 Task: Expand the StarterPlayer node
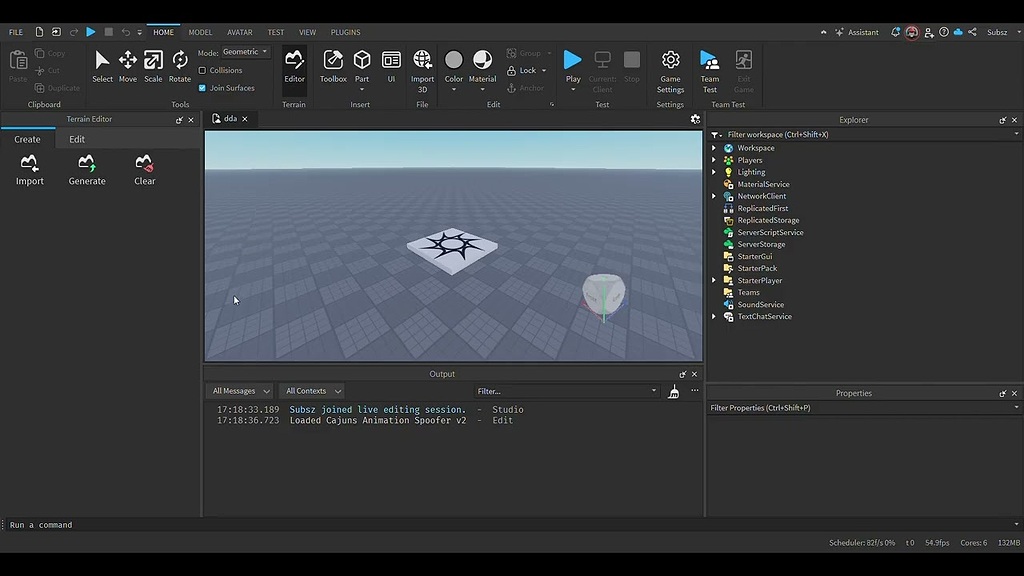(x=714, y=280)
